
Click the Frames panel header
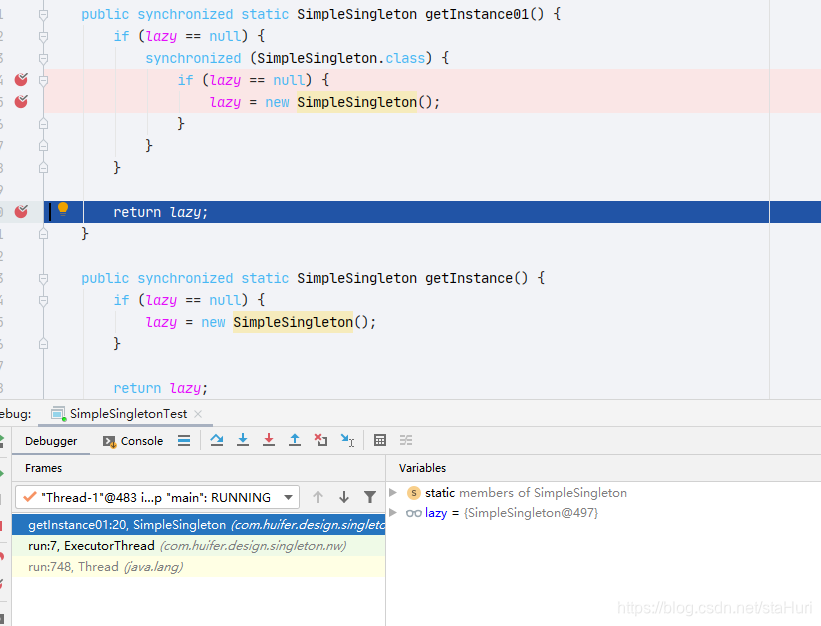coord(43,468)
